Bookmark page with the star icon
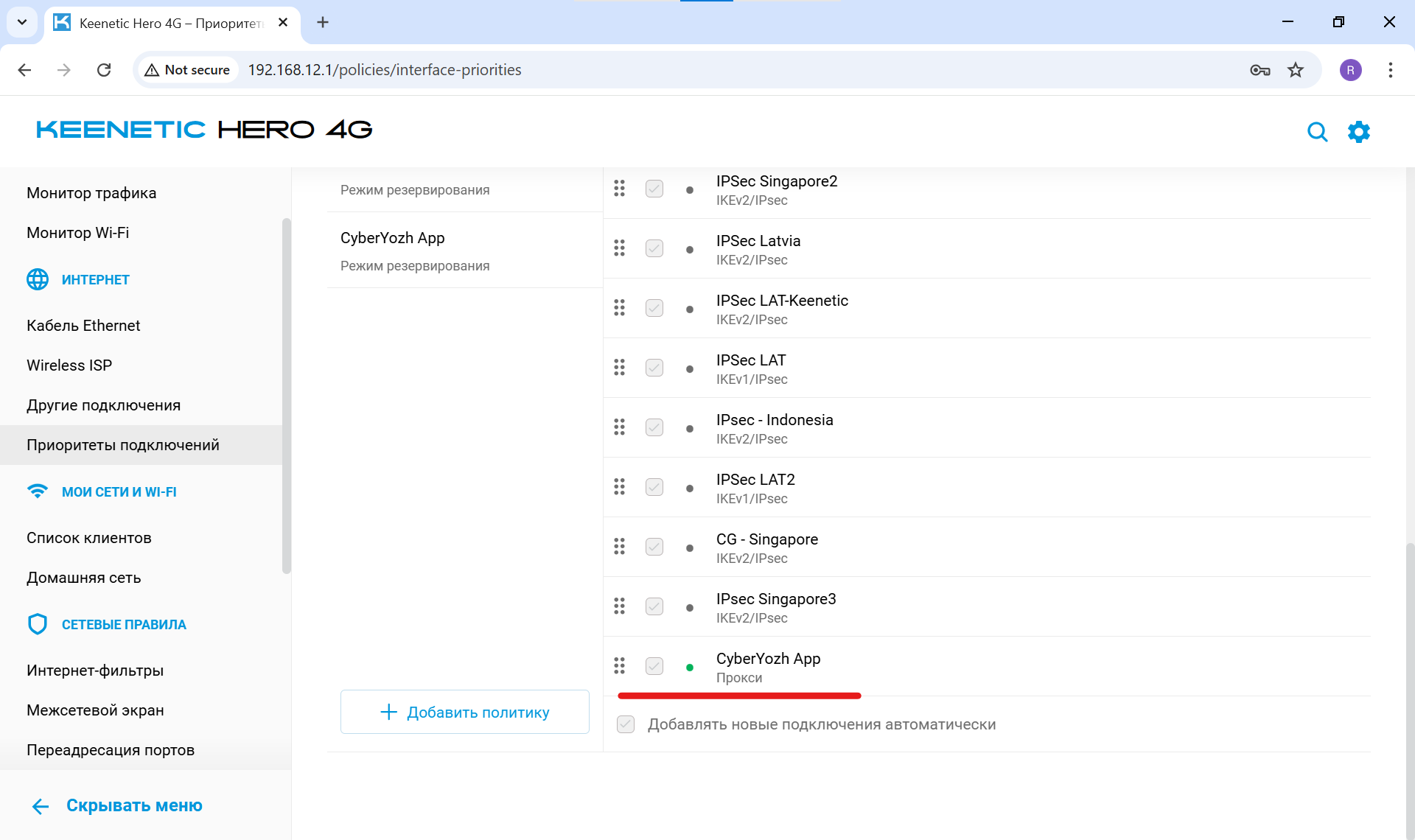The width and height of the screenshot is (1415, 840). (1296, 70)
